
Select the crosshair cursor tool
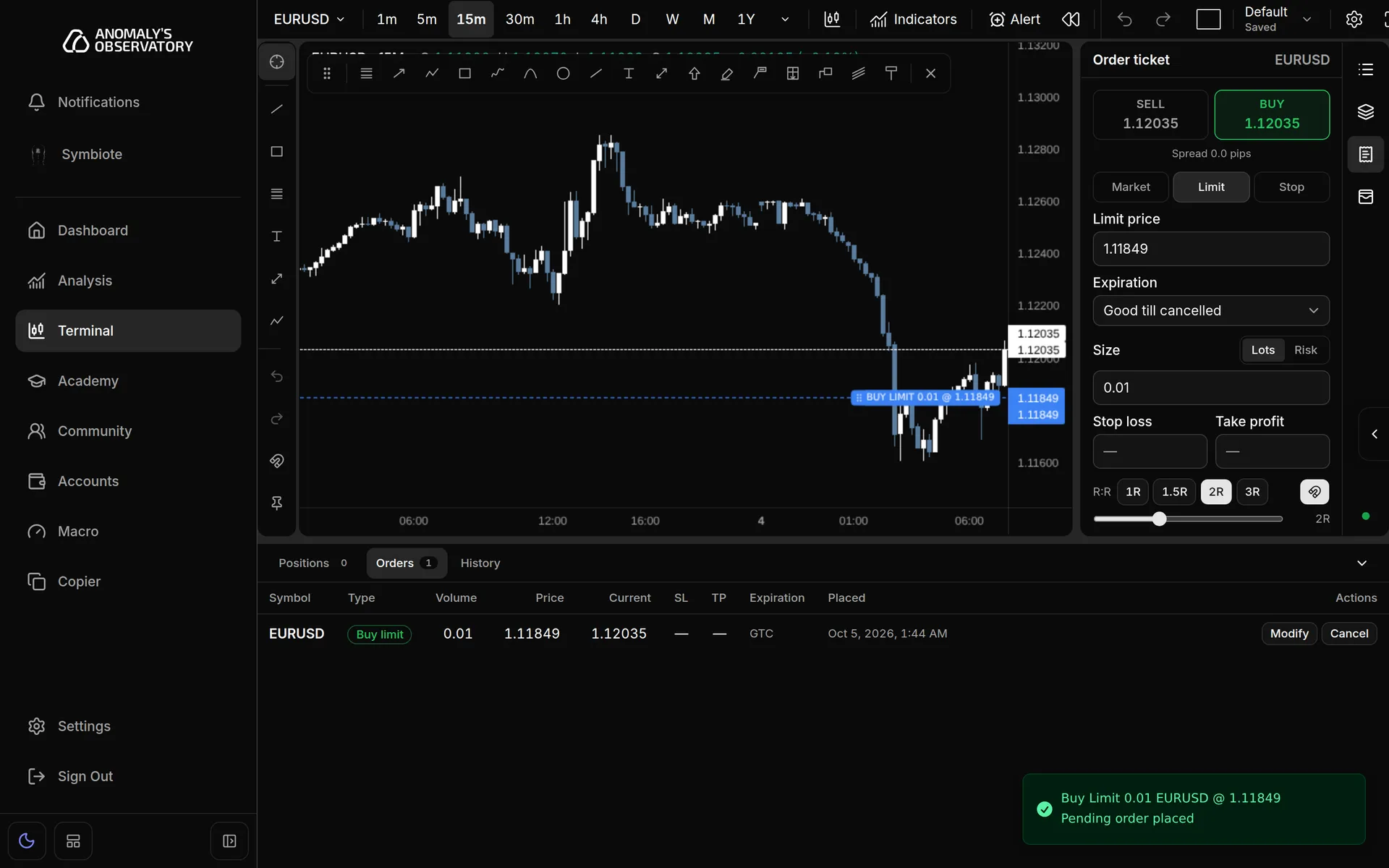pos(276,61)
